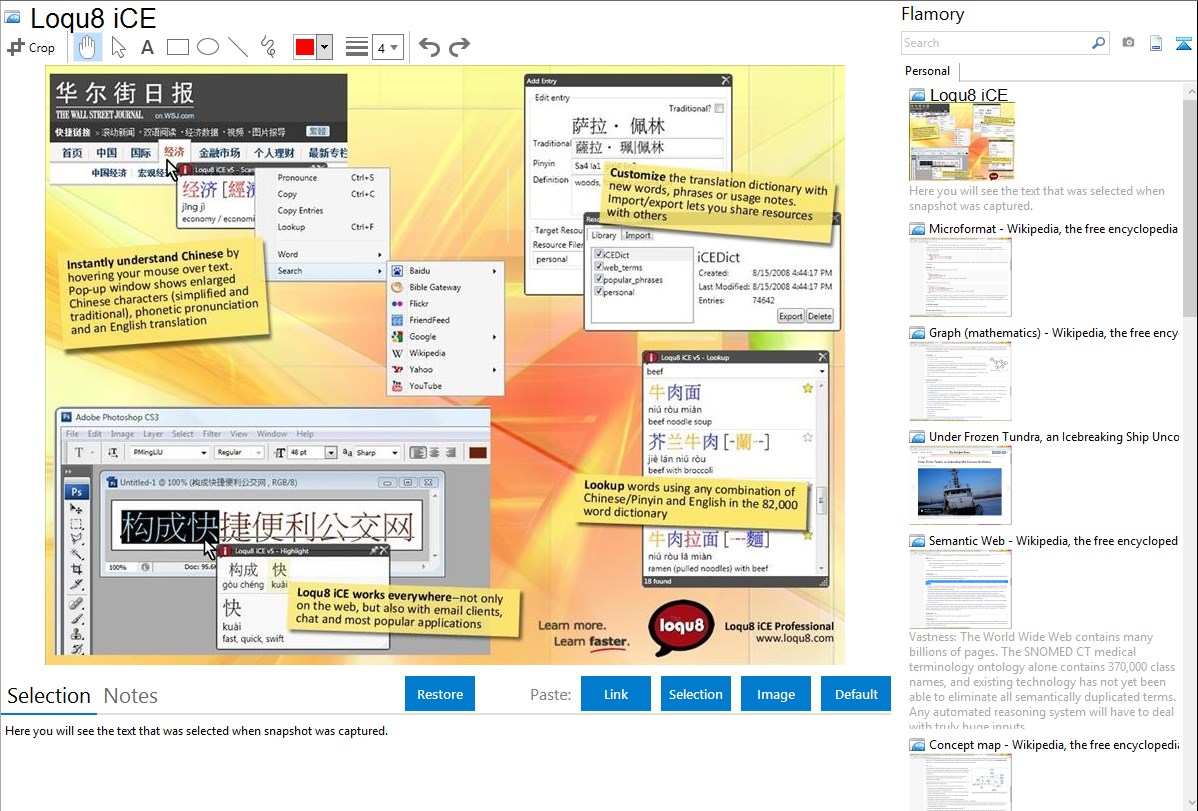Click the camera capture icon
The image size is (1198, 811).
(x=1128, y=43)
